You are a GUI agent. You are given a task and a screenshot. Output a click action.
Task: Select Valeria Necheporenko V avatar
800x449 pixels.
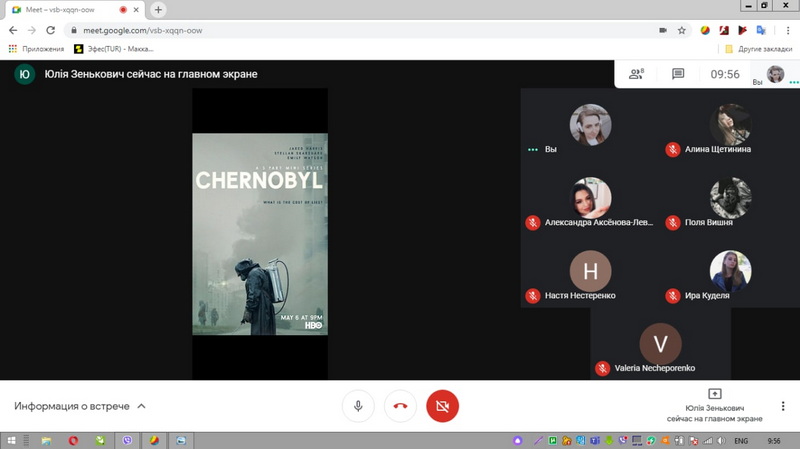(x=660, y=344)
